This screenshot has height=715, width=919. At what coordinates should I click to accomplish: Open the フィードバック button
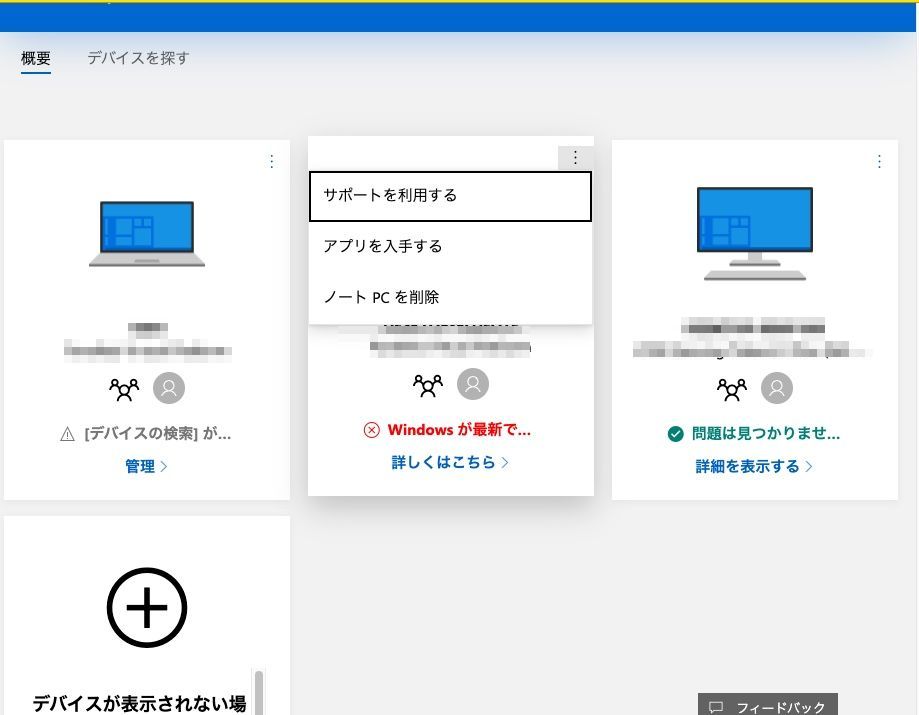[x=767, y=706]
